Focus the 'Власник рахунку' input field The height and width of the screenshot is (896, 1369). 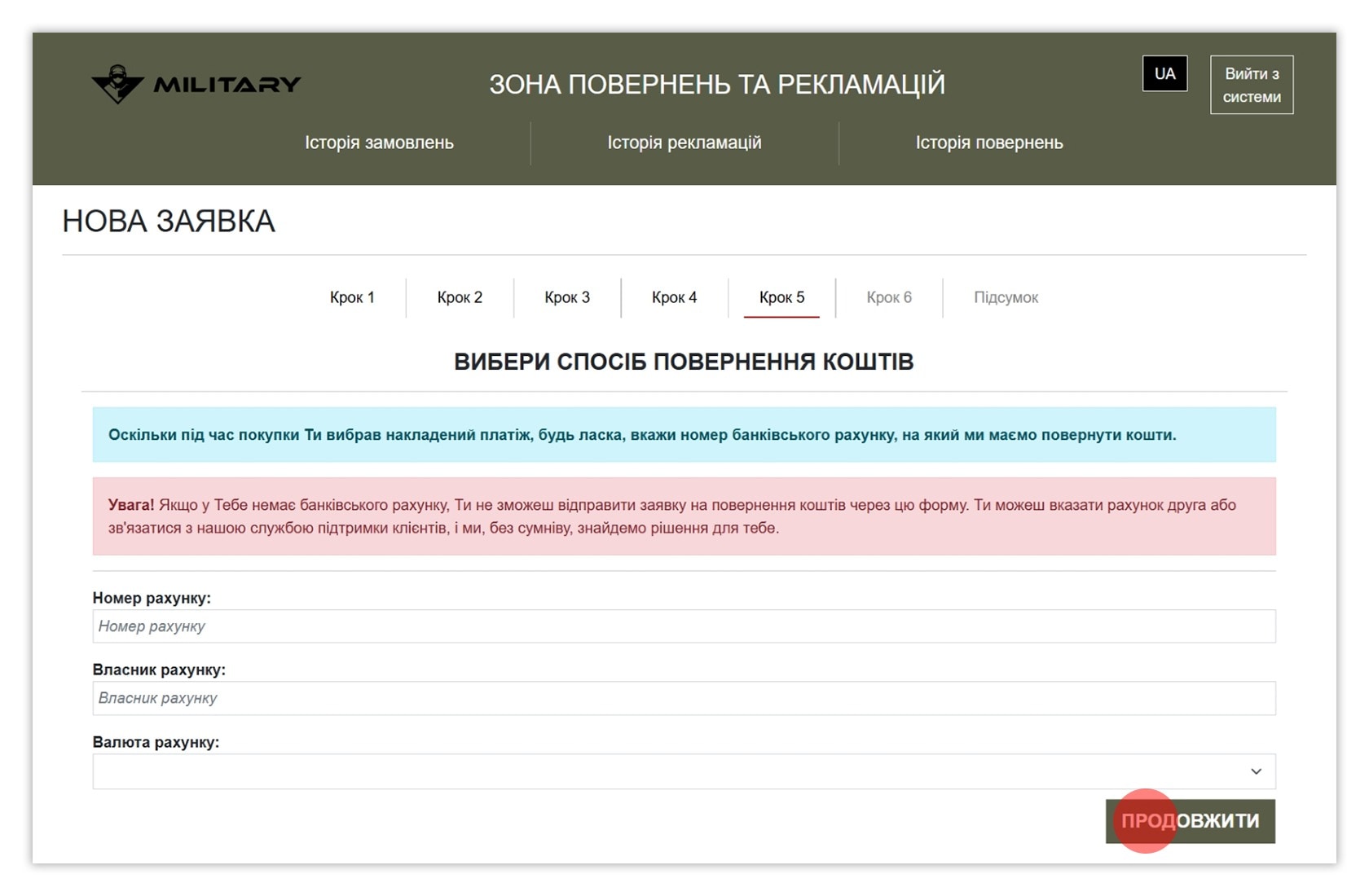point(684,698)
